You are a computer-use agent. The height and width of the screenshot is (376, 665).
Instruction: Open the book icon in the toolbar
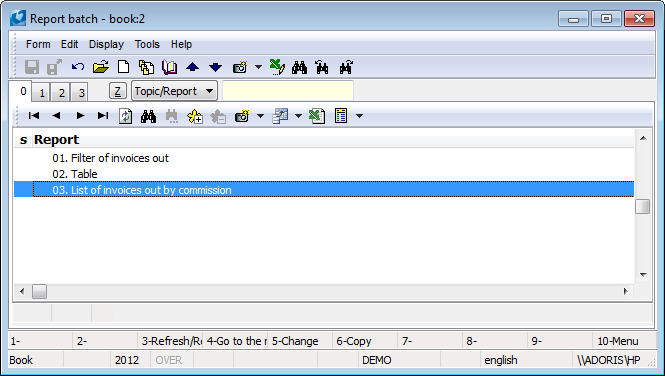tap(169, 67)
